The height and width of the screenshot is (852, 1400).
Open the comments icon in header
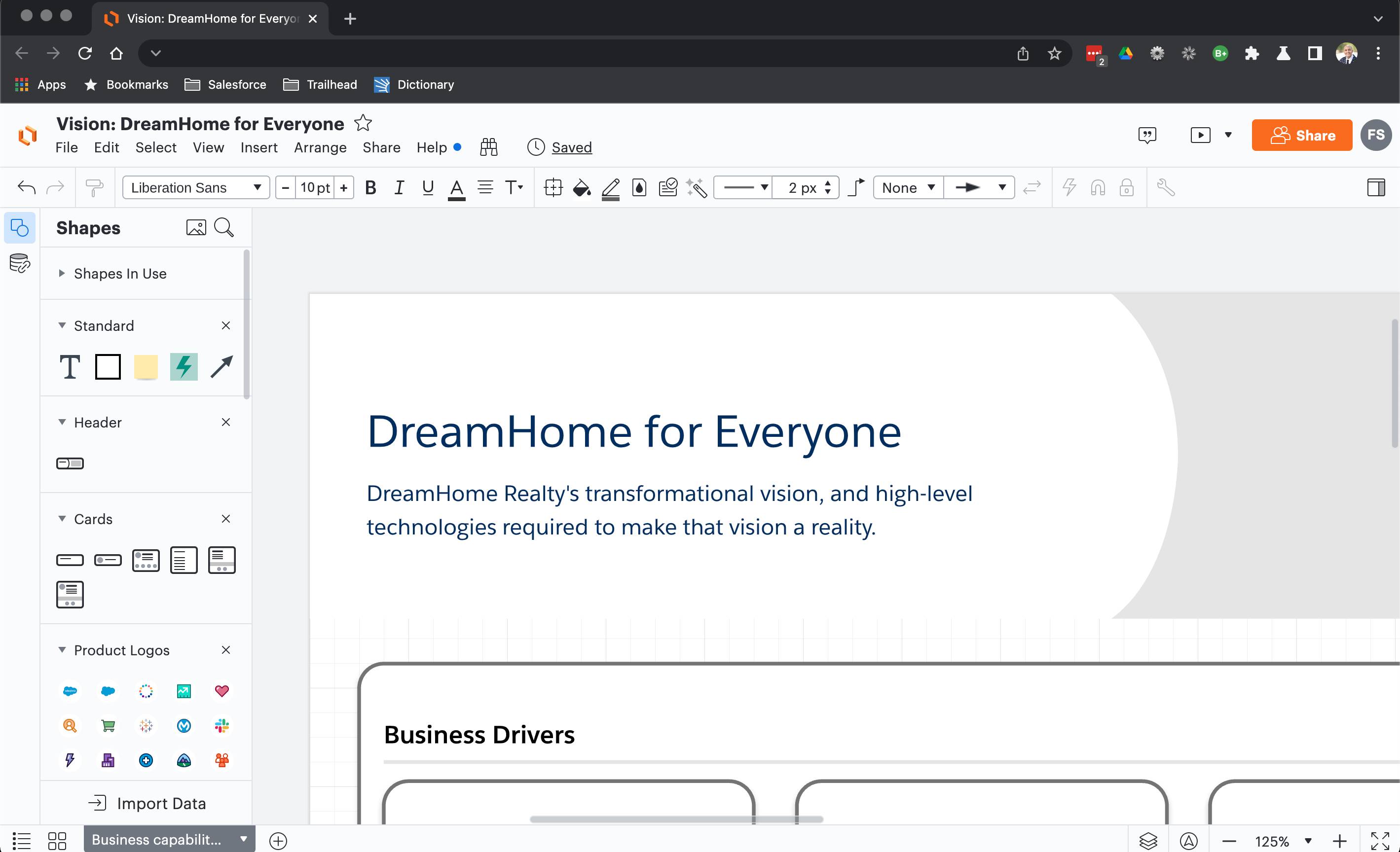pos(1147,135)
